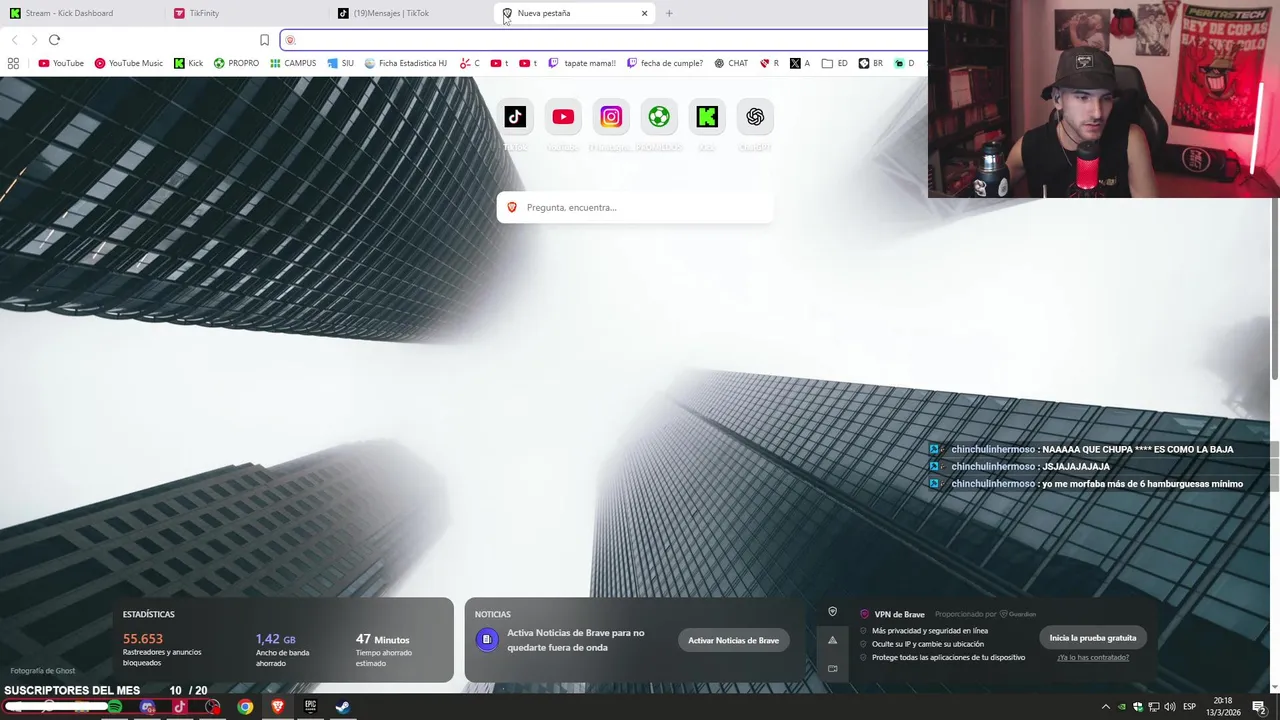This screenshot has height=720, width=1280.
Task: Switch to the TikFinity tab
Action: click(x=245, y=13)
